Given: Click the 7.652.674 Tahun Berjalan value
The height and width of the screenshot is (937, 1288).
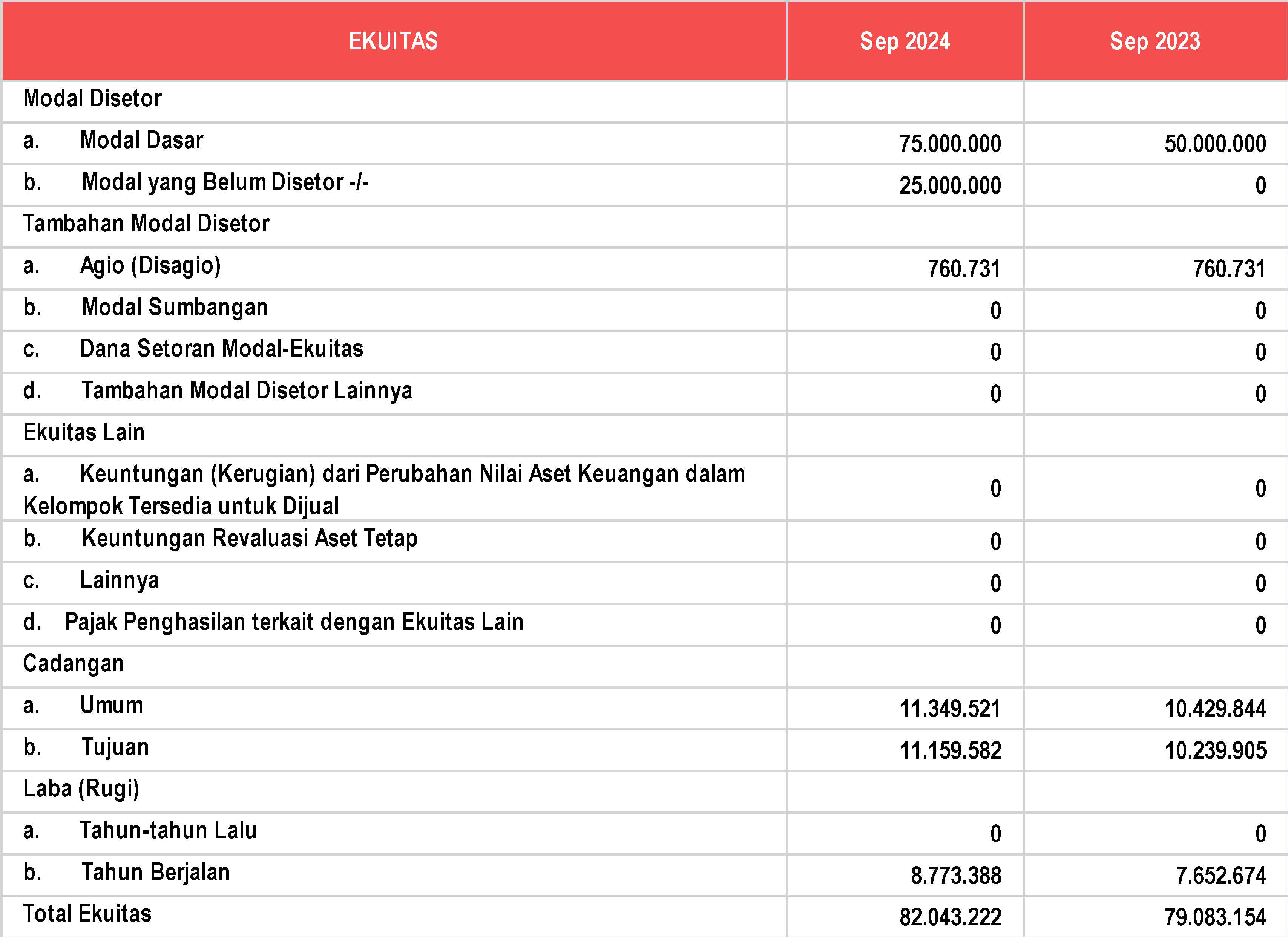Looking at the screenshot, I should [1221, 876].
